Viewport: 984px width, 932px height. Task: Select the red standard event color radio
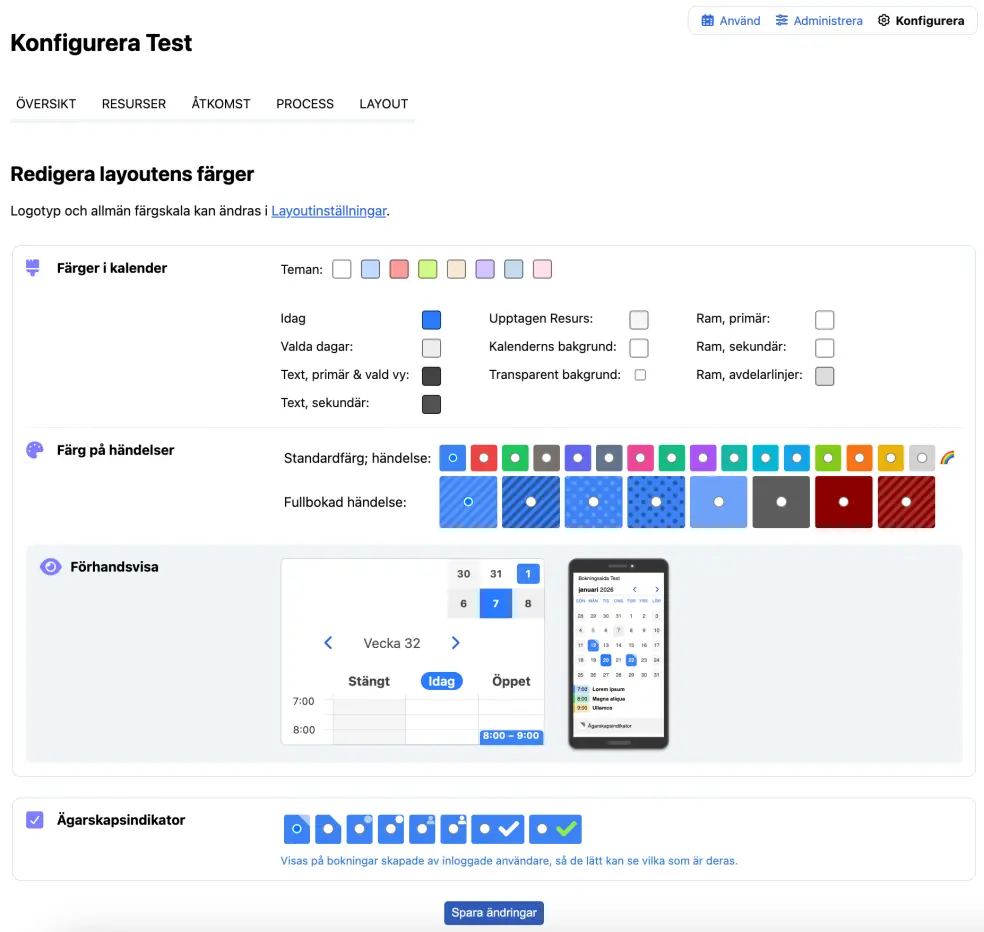click(484, 458)
